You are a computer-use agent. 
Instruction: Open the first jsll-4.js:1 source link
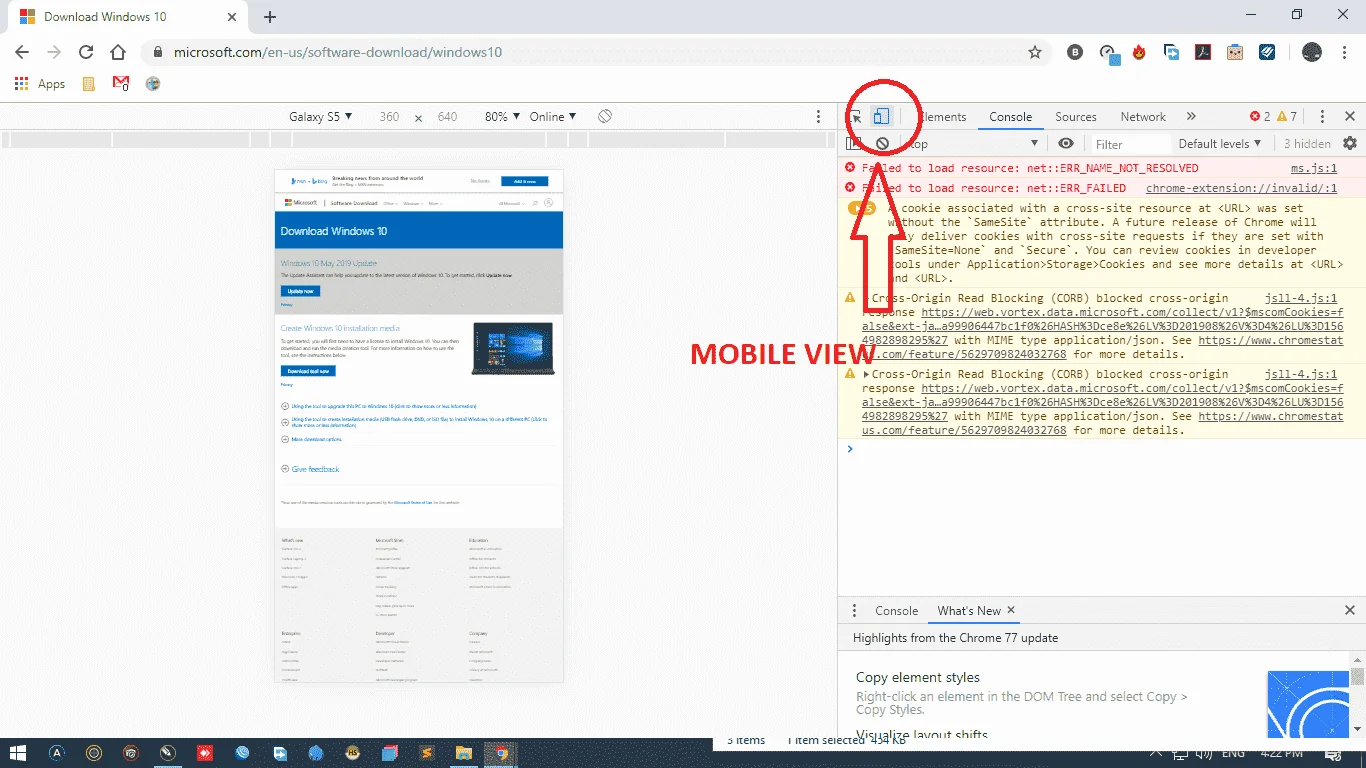pyautogui.click(x=1301, y=298)
